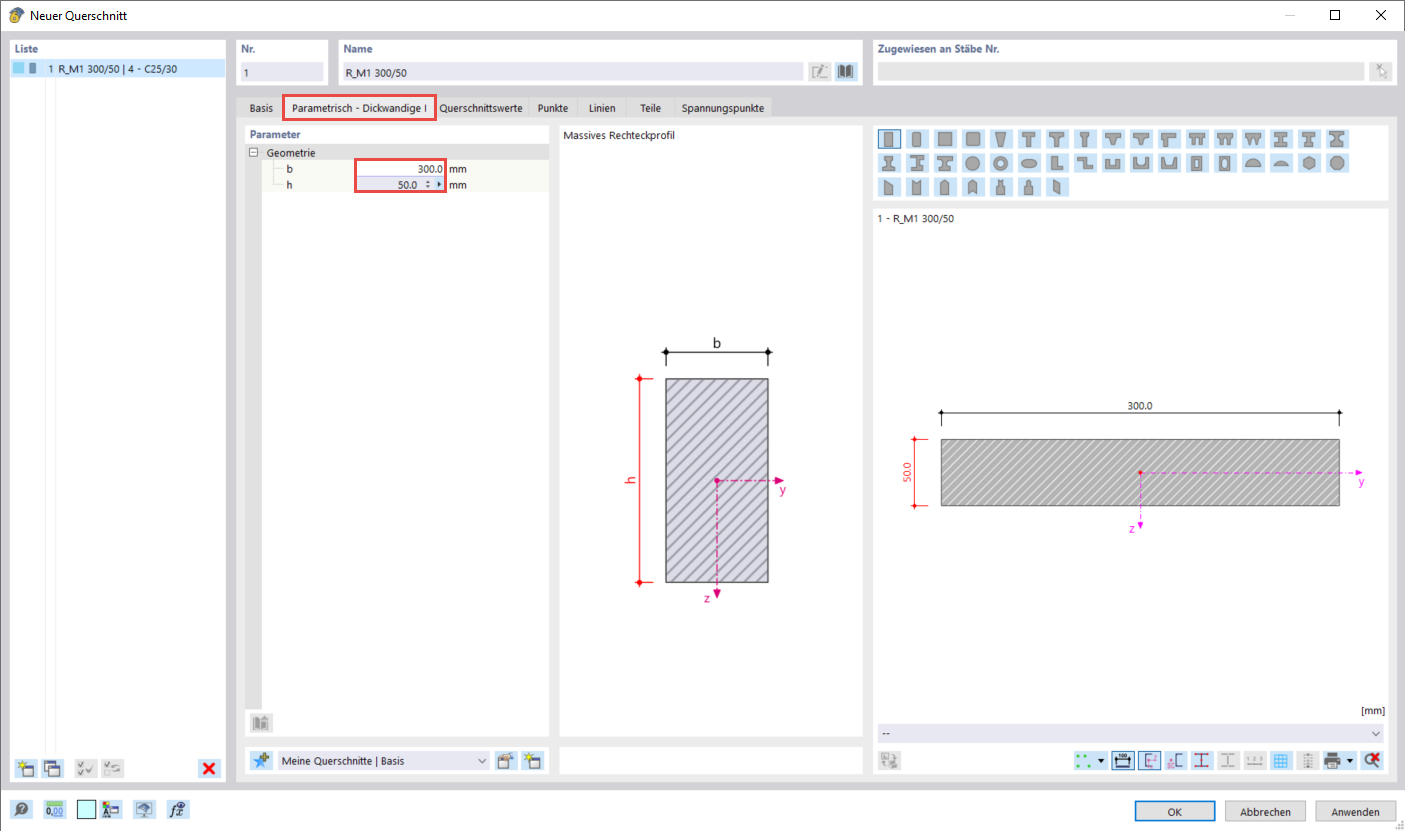Select list item R_M1 300/50 | 4 - C25/30
This screenshot has height=831, width=1405.
[118, 68]
